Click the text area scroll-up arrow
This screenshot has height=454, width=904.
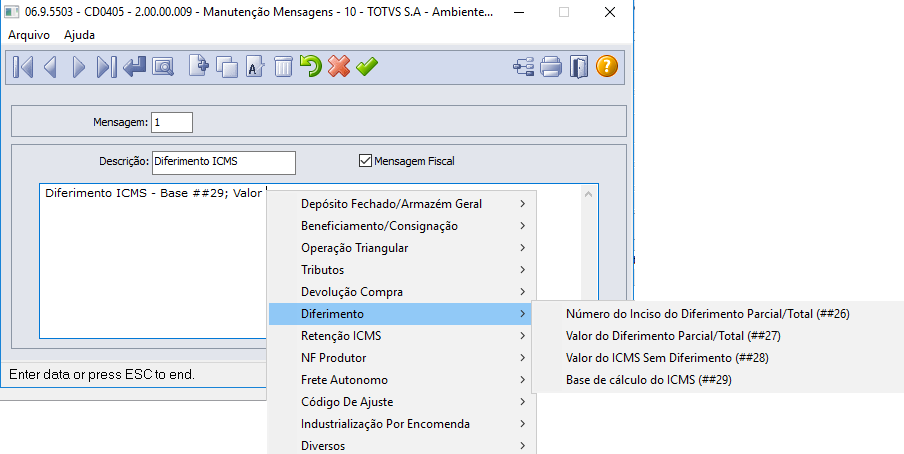pyautogui.click(x=589, y=194)
